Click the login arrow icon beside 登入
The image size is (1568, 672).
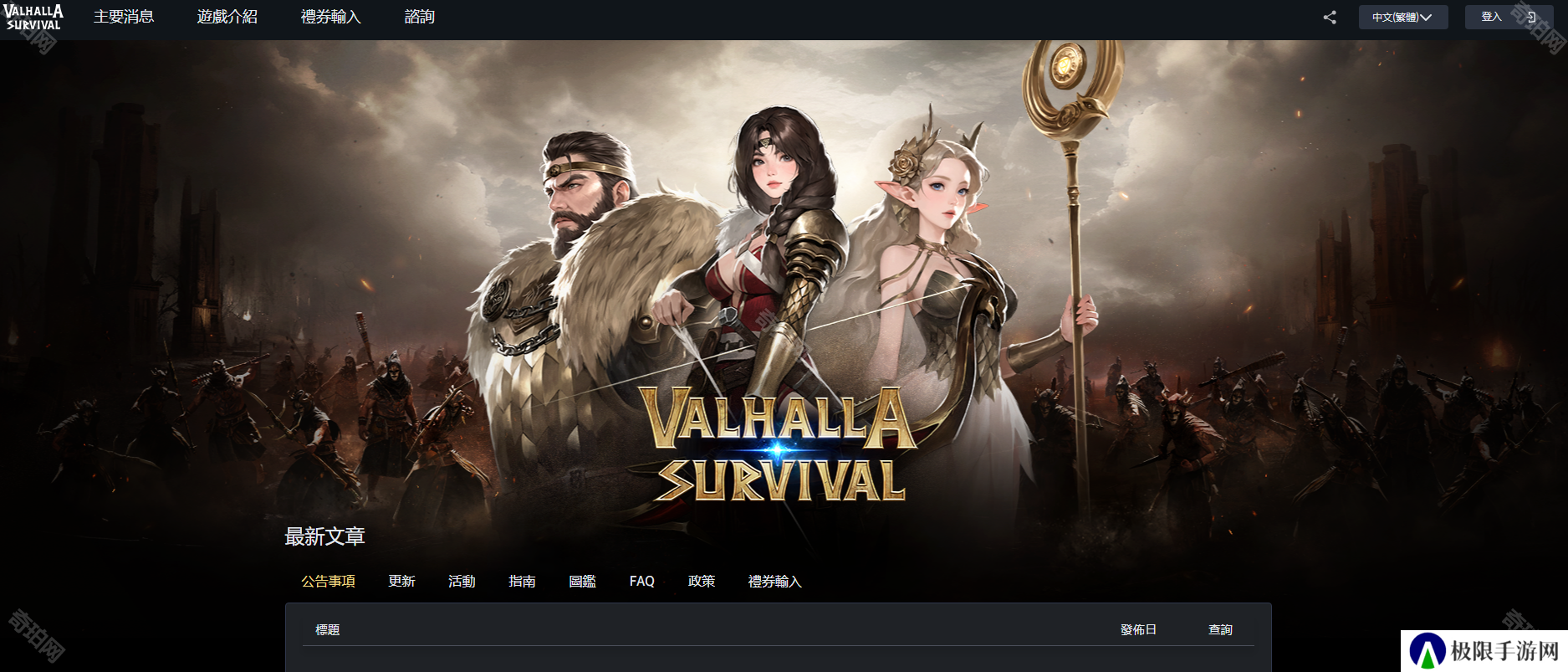point(1530,18)
